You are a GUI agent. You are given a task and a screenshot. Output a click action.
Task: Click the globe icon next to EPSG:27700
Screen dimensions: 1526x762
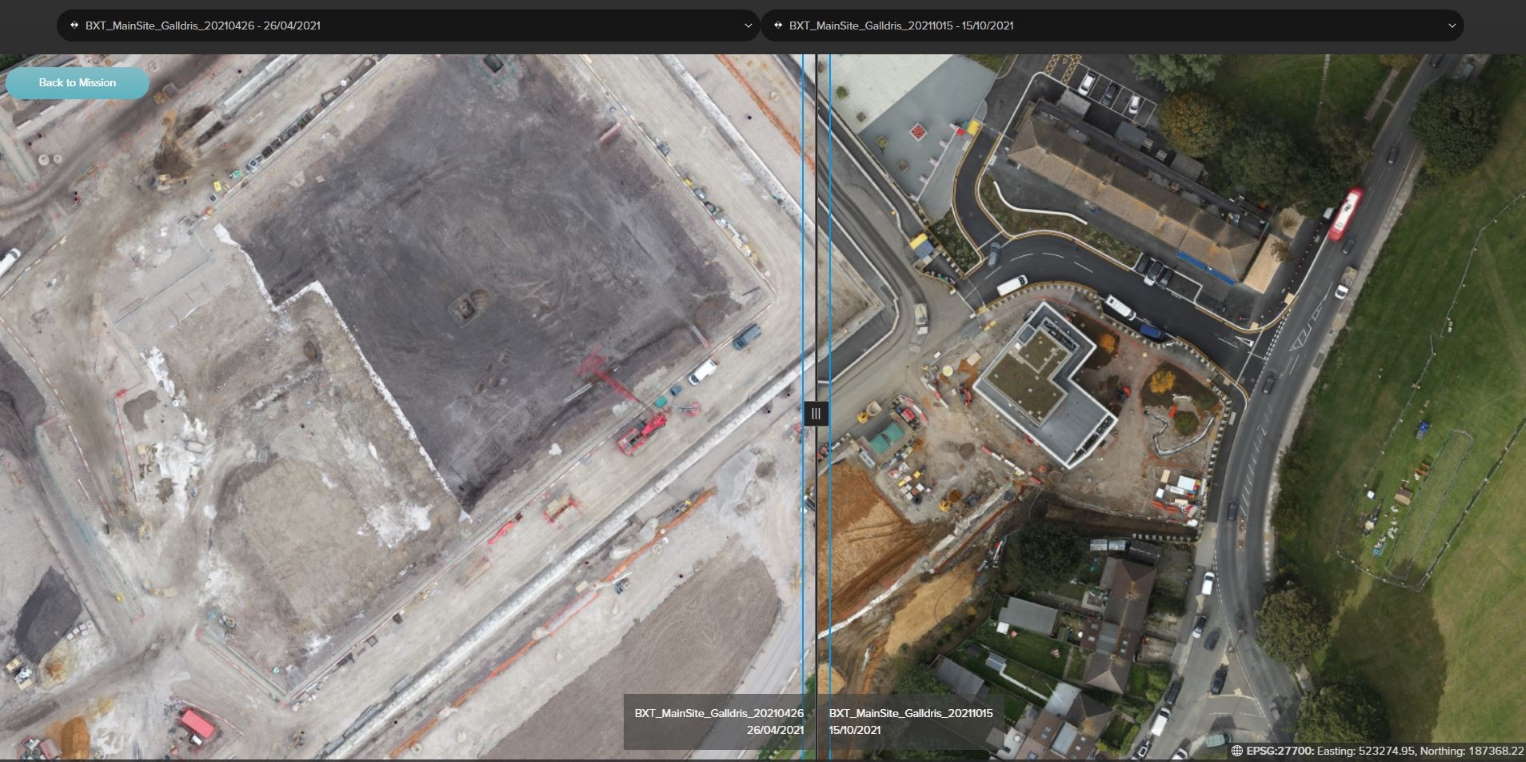[1237, 751]
